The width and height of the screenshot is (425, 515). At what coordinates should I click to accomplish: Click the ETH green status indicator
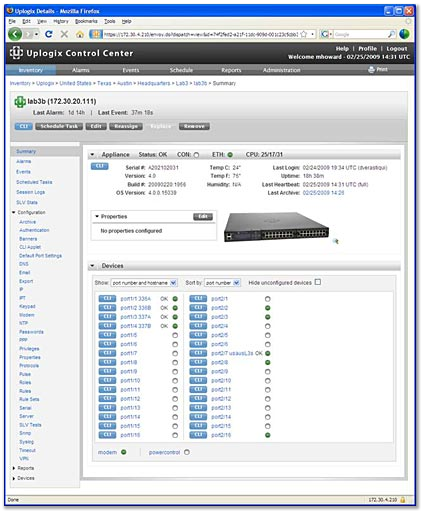230,155
